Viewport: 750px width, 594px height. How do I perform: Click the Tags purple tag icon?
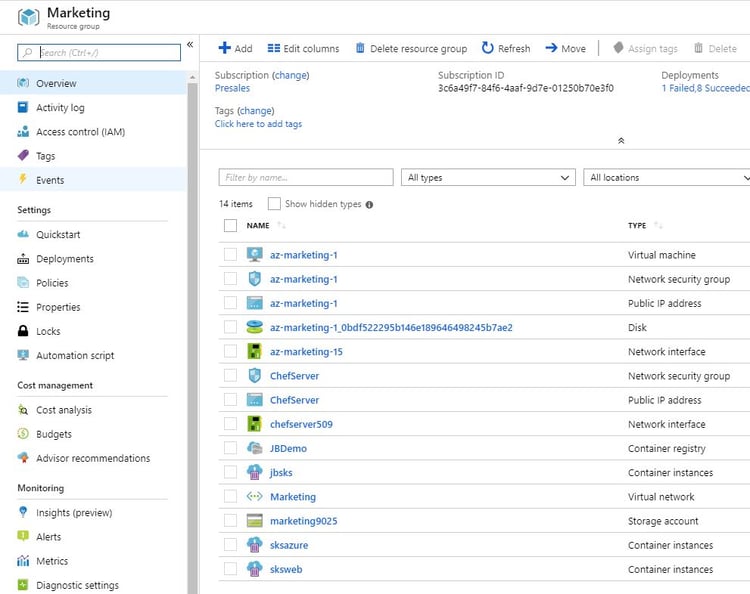[23, 155]
